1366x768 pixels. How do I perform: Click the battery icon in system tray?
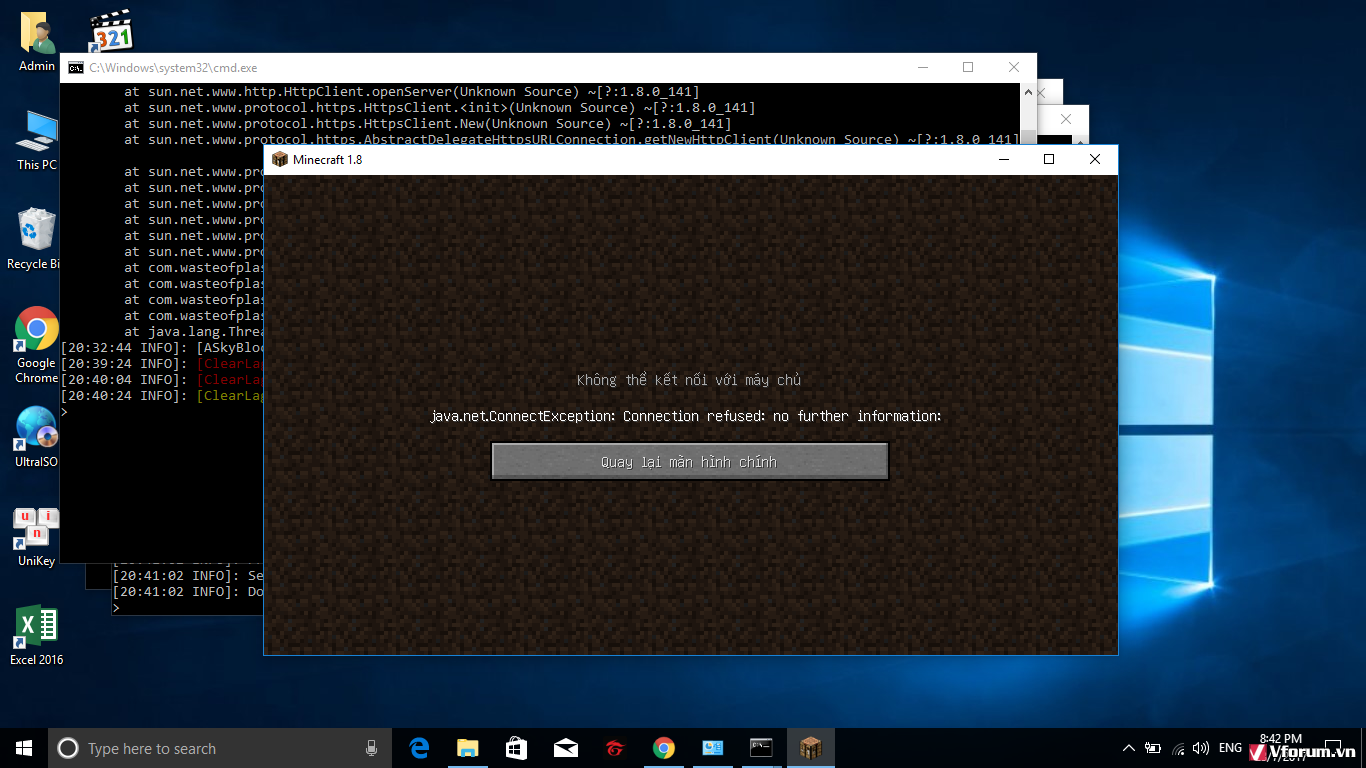(1153, 748)
